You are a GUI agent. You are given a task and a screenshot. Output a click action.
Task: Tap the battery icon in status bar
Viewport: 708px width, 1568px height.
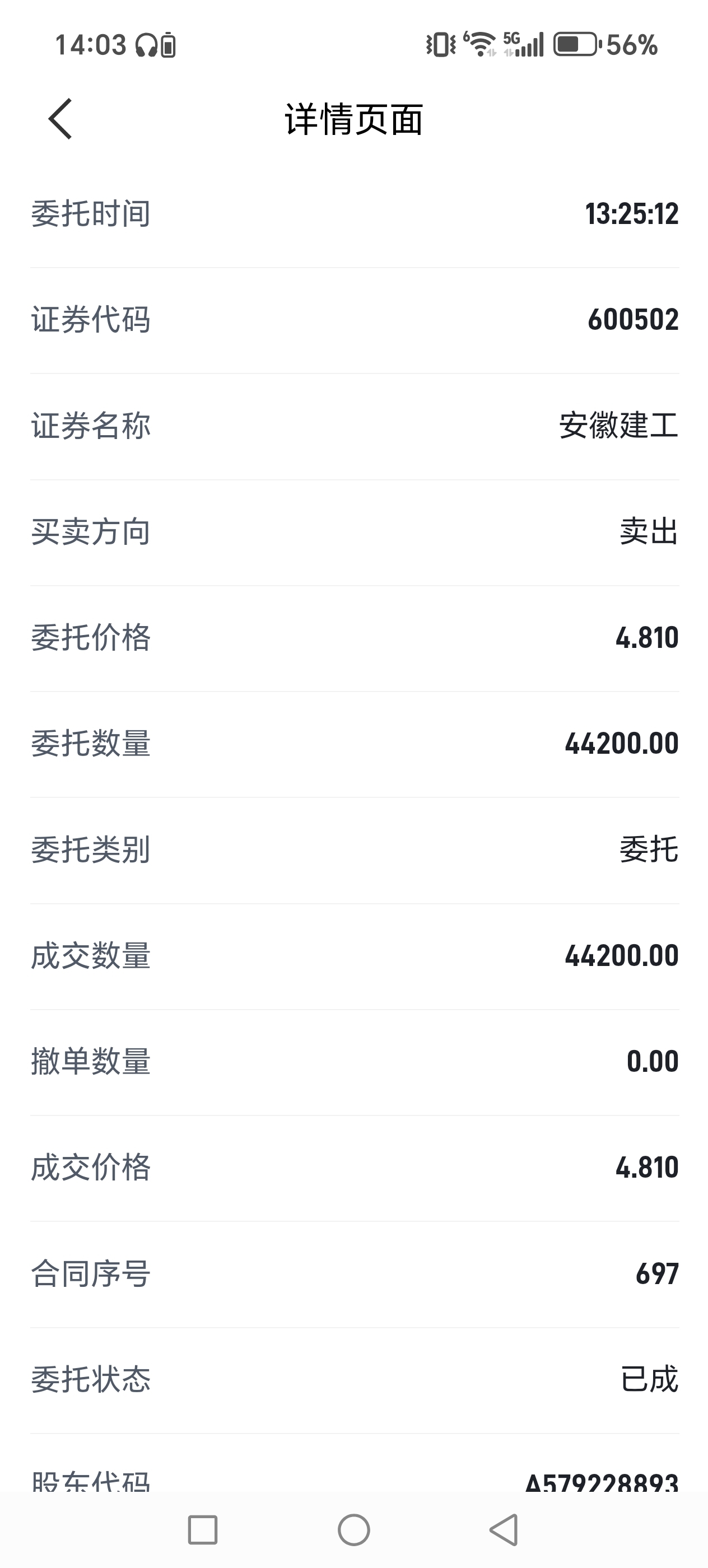pyautogui.click(x=577, y=44)
